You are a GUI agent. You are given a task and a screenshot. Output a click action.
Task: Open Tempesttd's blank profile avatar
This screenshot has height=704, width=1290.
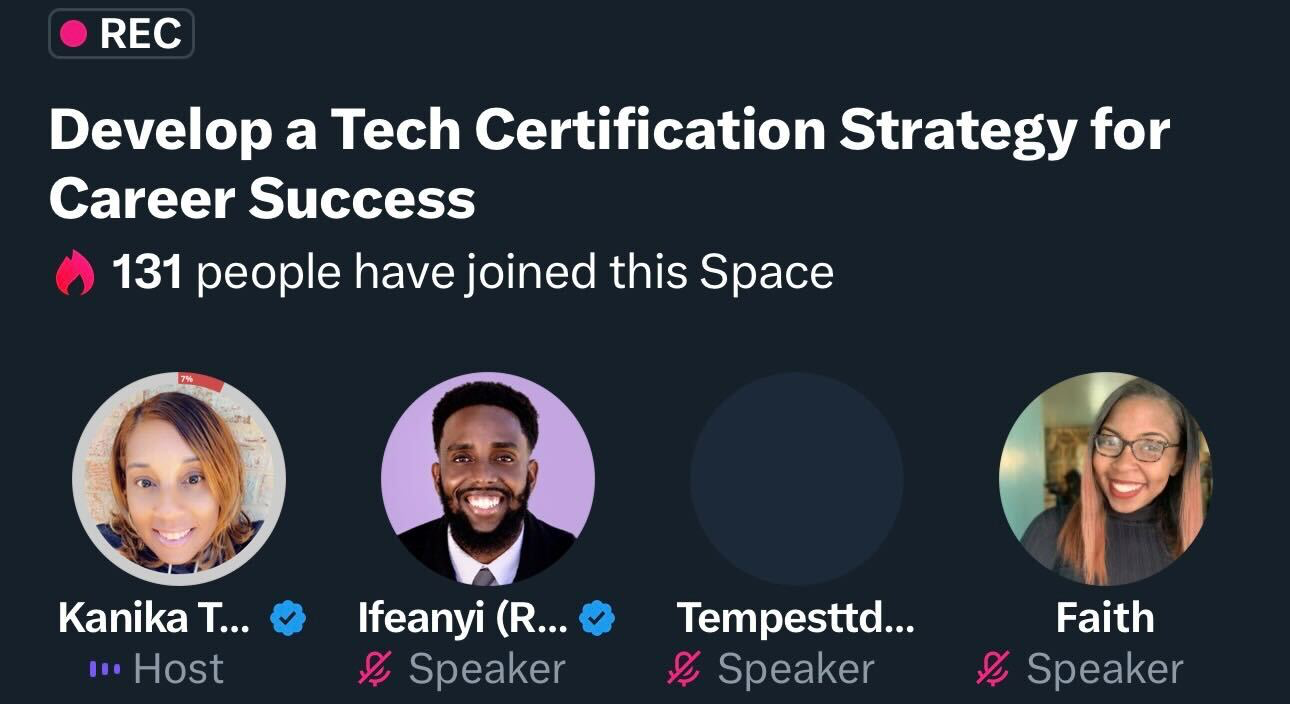pyautogui.click(x=796, y=478)
